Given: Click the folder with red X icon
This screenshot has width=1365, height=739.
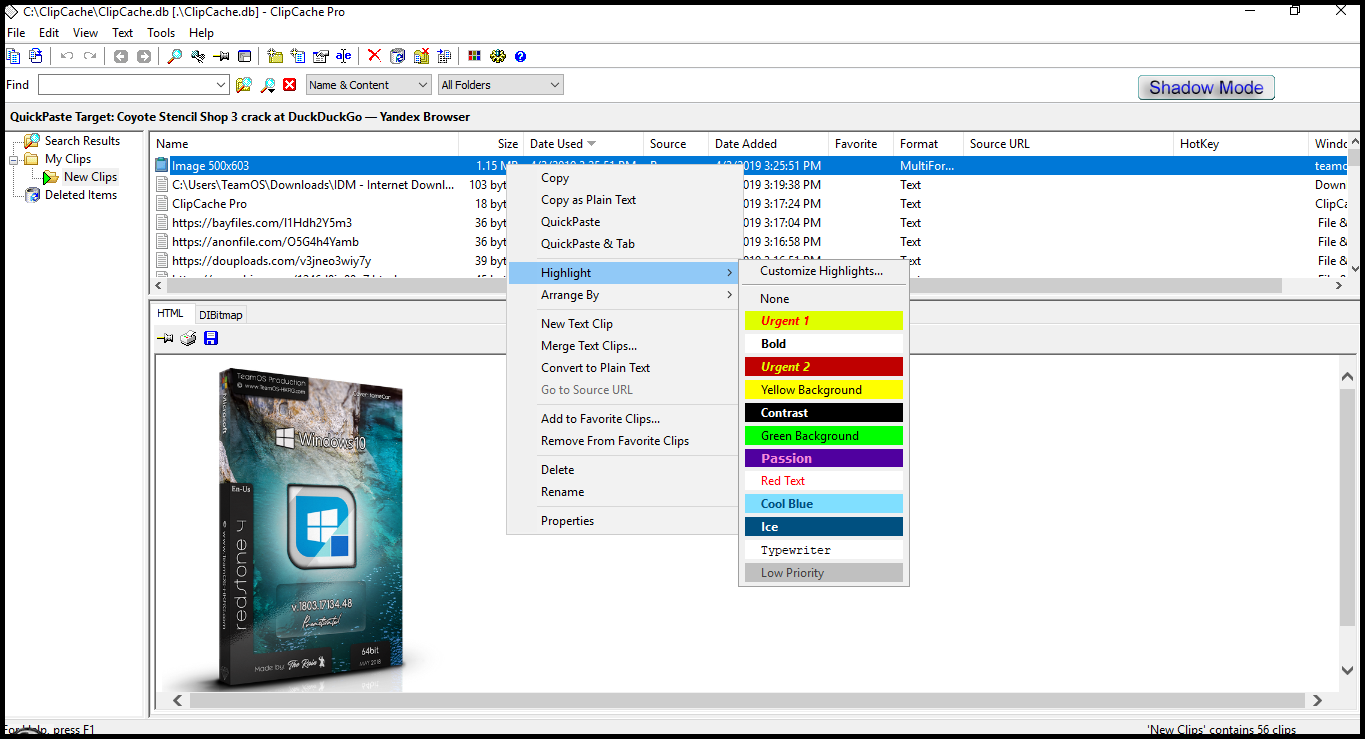Looking at the screenshot, I should [421, 56].
